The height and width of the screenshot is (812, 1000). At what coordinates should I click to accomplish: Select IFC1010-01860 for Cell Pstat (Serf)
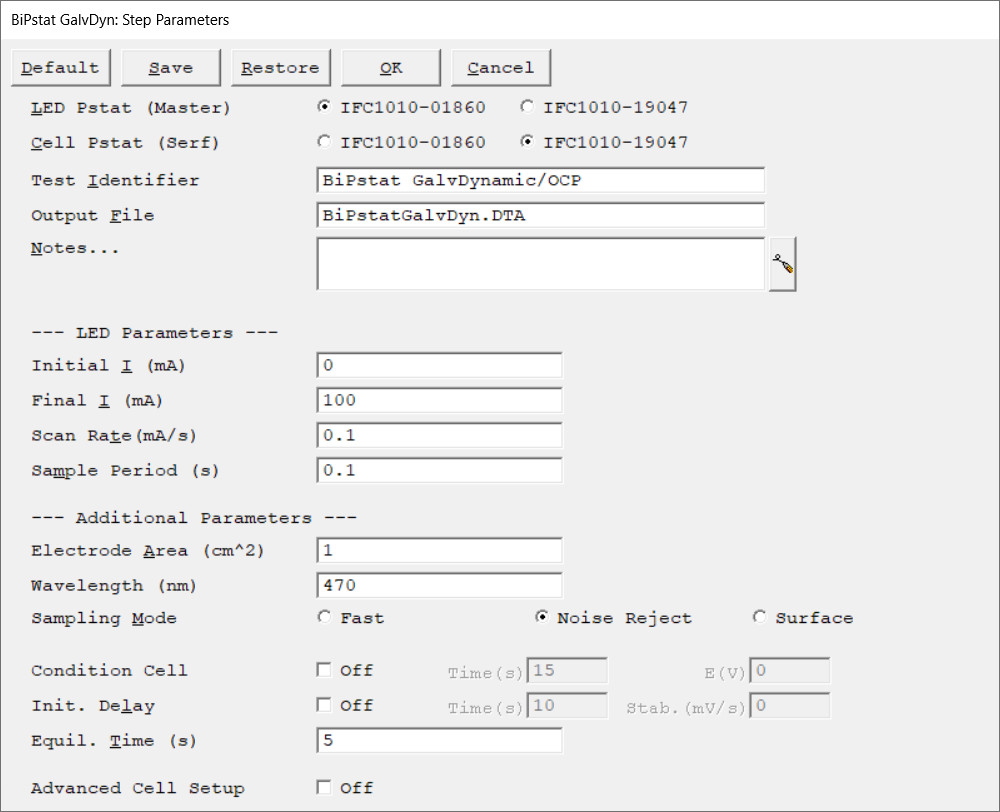coord(324,142)
